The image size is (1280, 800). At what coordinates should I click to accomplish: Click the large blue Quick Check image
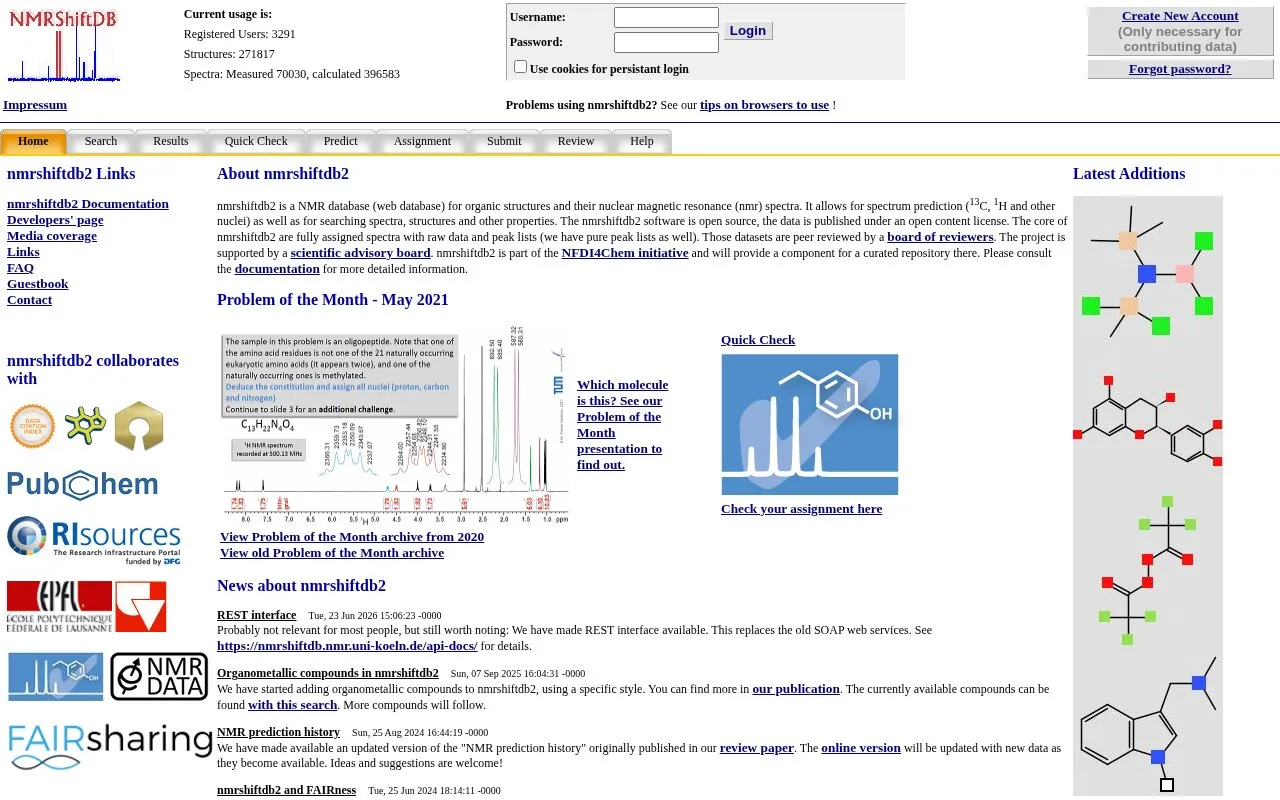(x=810, y=424)
